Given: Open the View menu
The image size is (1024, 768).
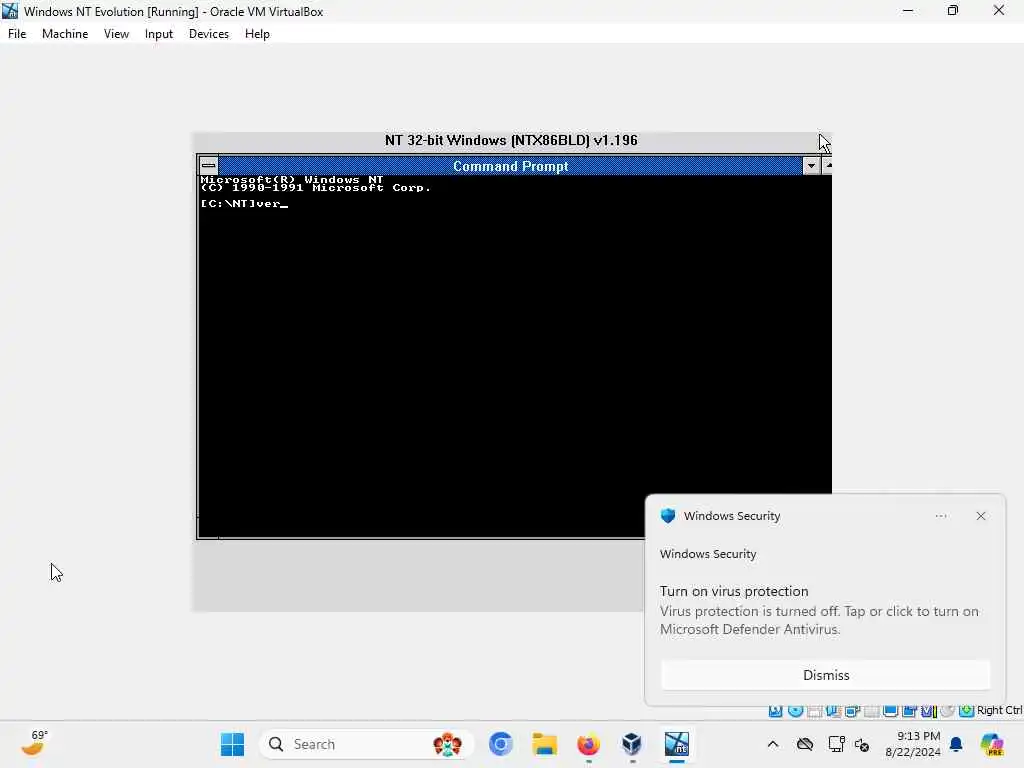Looking at the screenshot, I should [x=116, y=34].
